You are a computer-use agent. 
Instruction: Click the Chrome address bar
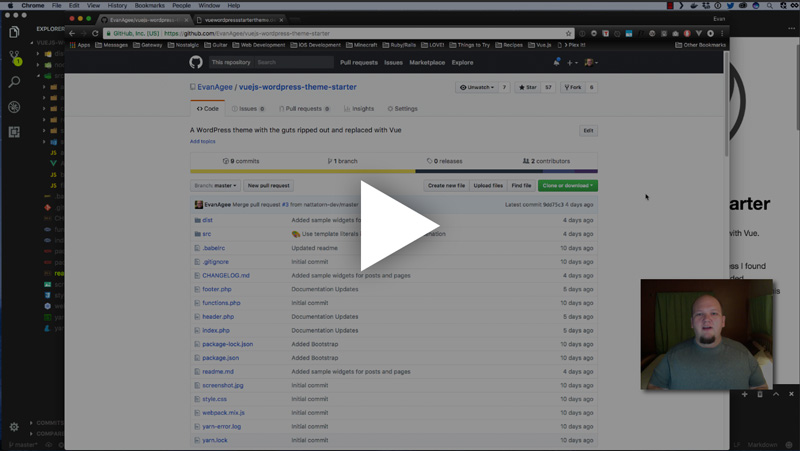[x=337, y=34]
